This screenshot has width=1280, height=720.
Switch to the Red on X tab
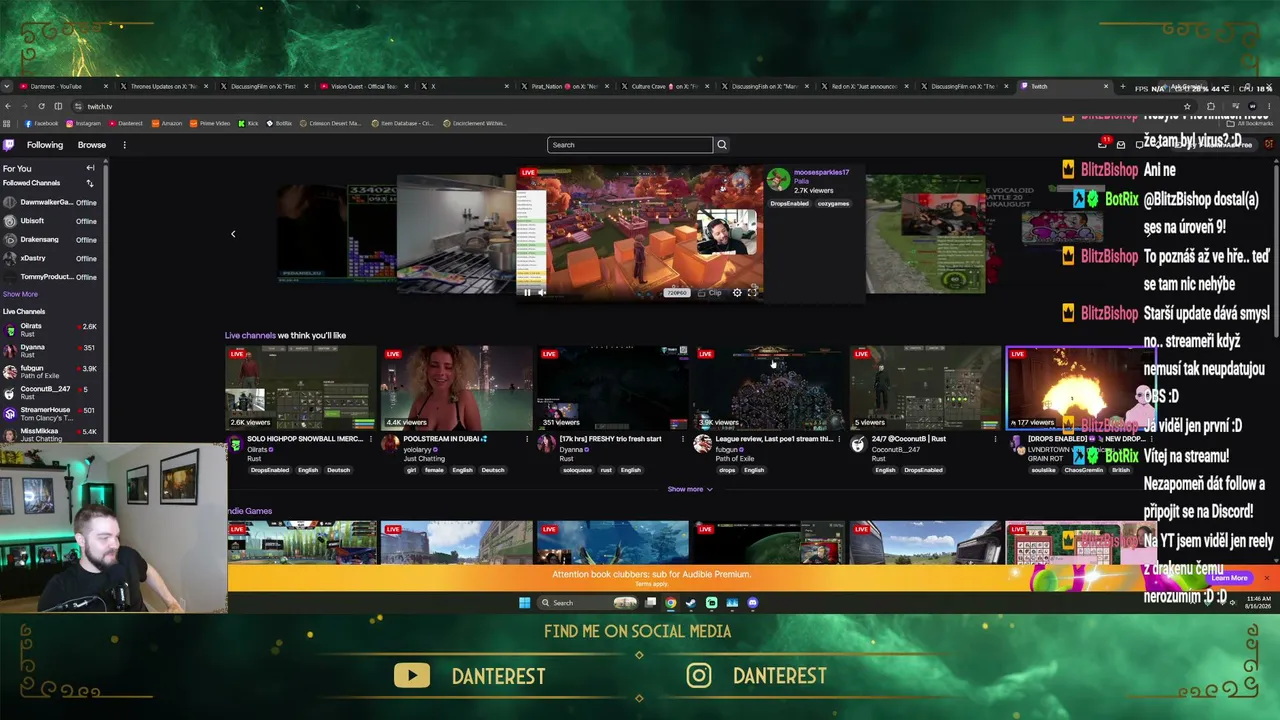click(x=864, y=86)
